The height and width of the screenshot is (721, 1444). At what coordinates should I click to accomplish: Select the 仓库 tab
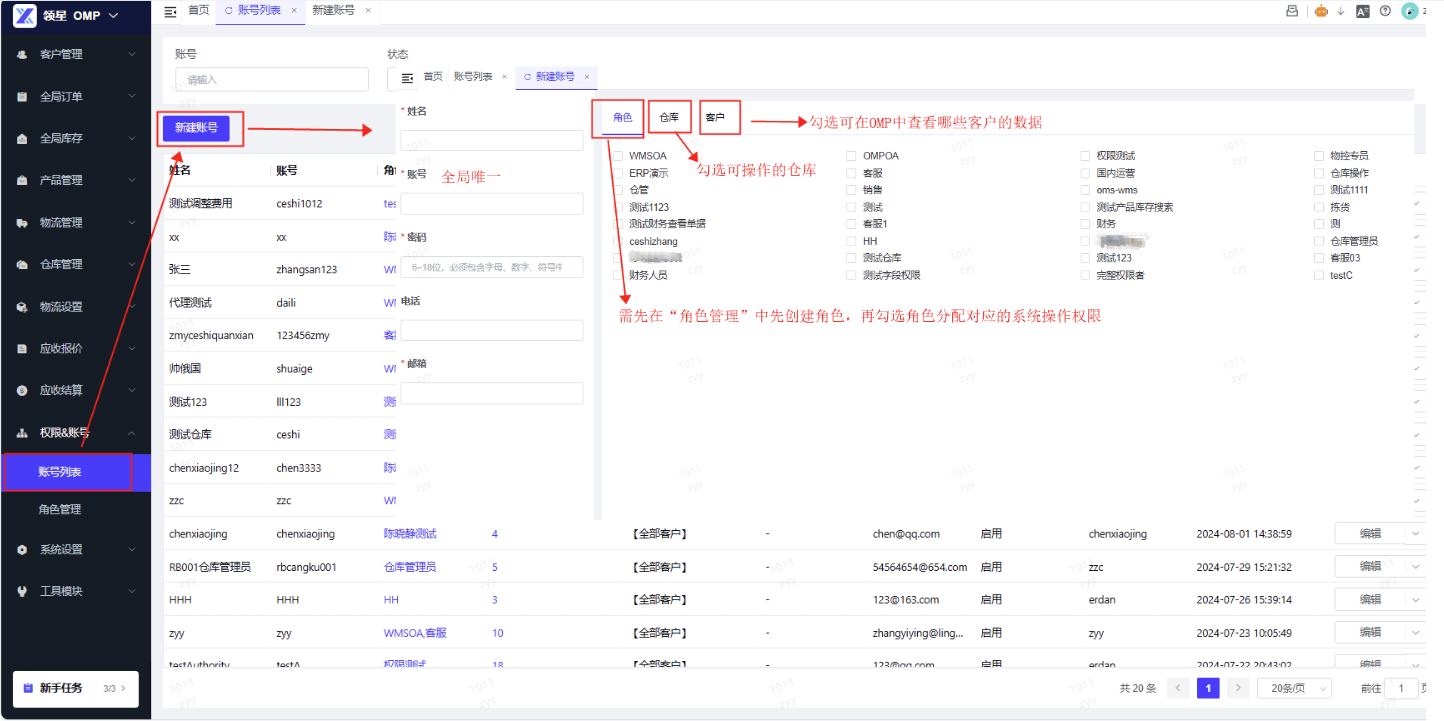click(x=668, y=118)
